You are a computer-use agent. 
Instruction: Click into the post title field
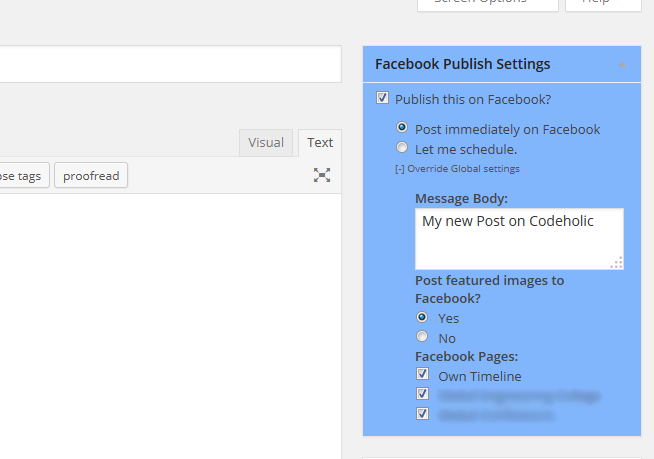(170, 64)
